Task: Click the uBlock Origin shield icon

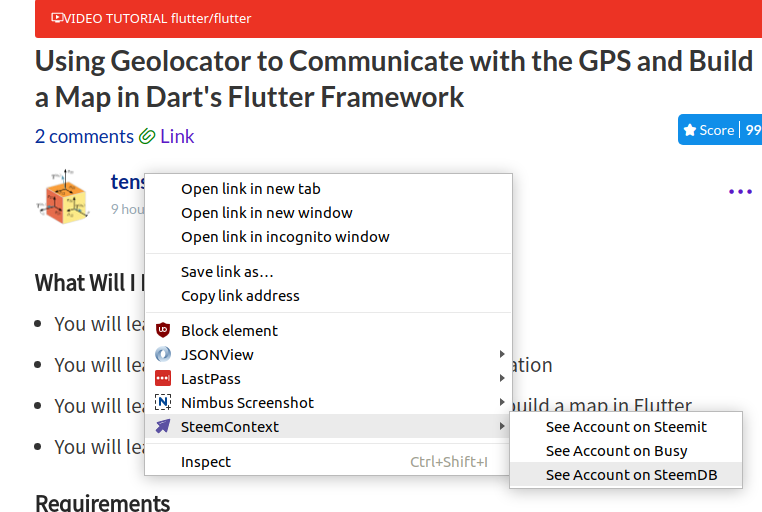Action: (163, 330)
